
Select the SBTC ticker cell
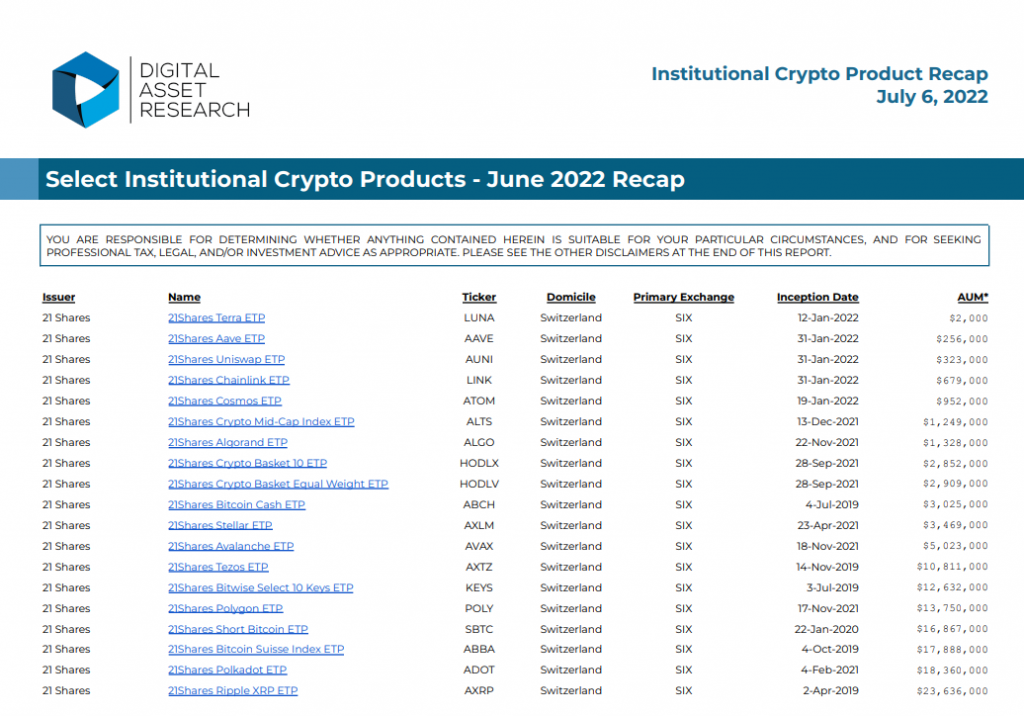(479, 629)
